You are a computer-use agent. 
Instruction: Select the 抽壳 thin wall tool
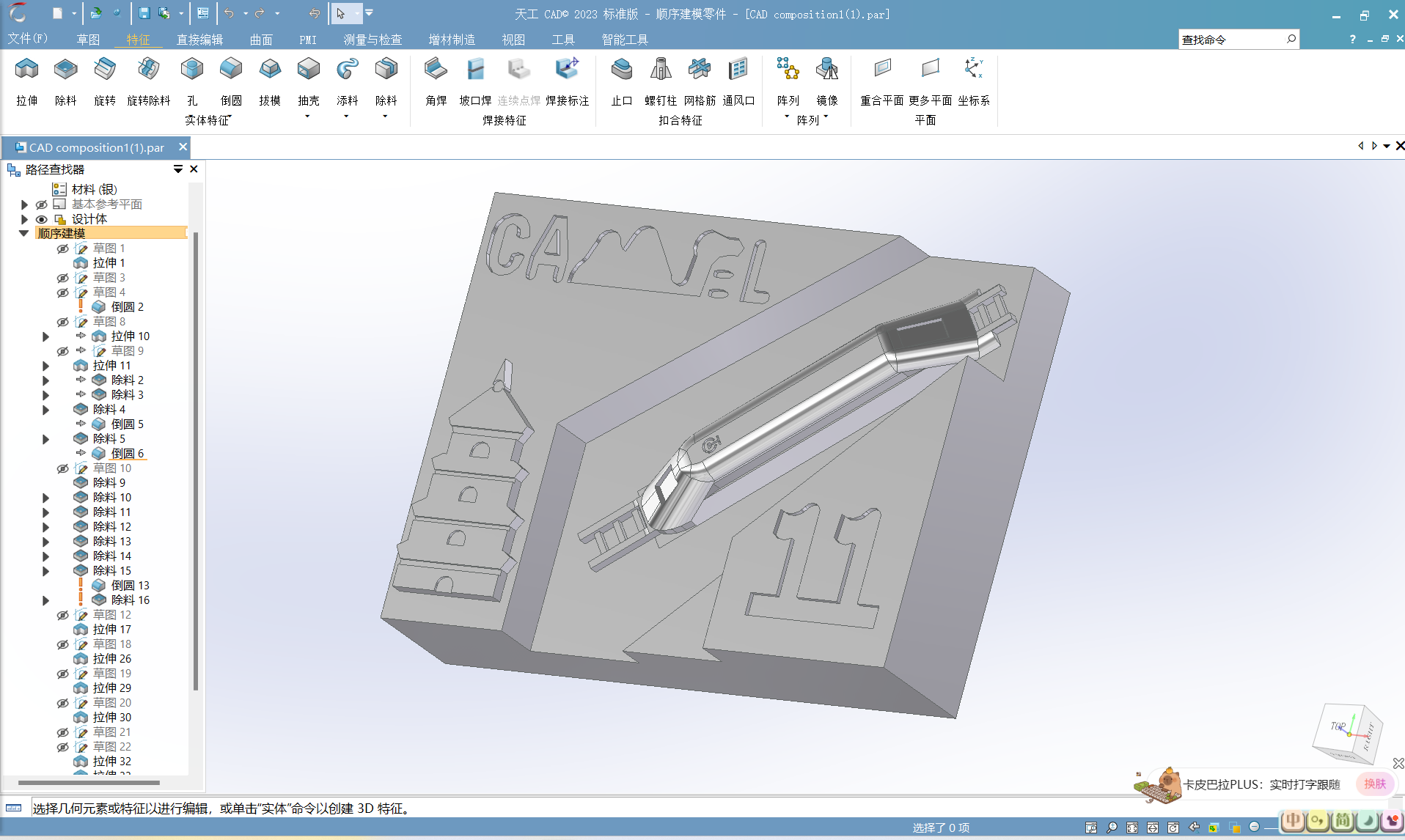[309, 81]
